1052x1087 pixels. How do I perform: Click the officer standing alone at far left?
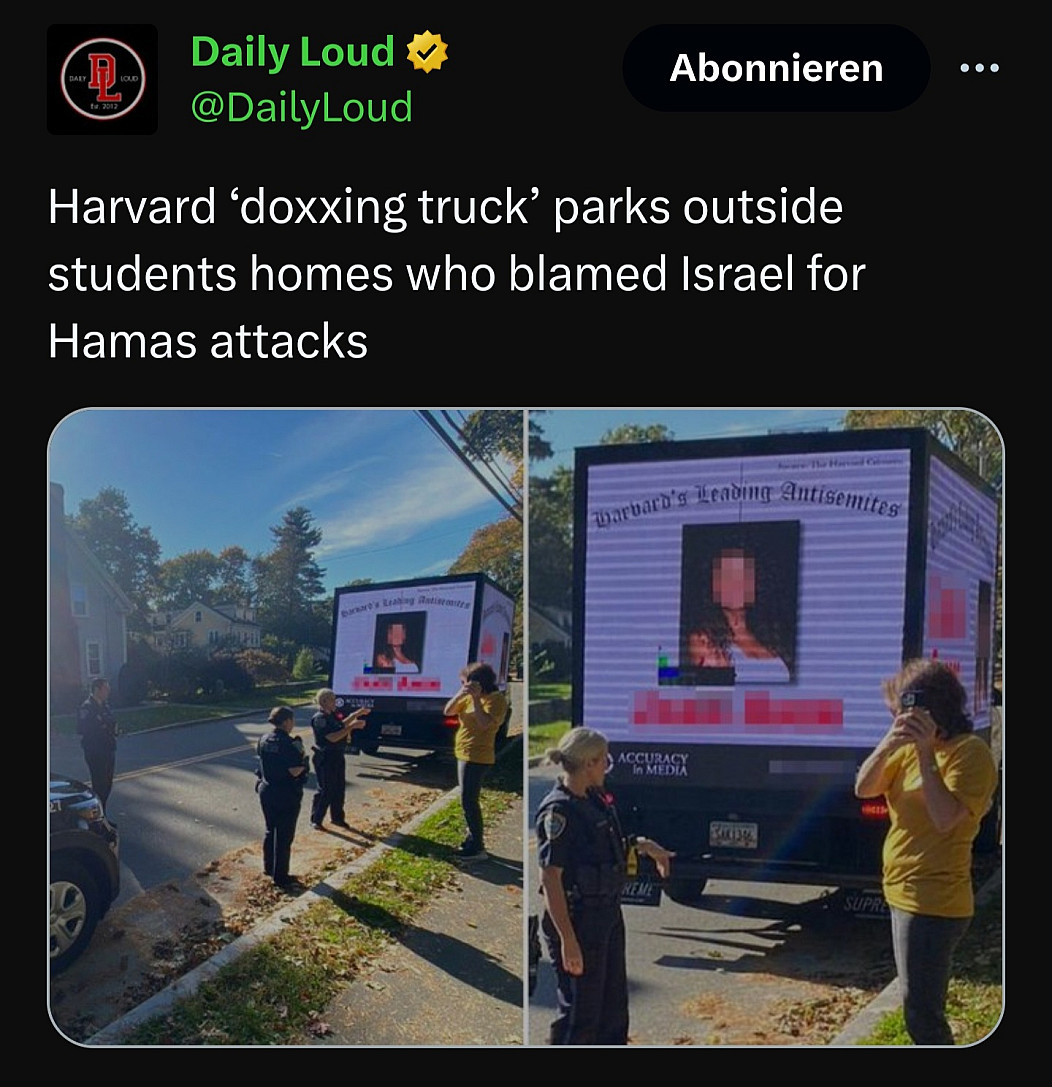click(98, 740)
